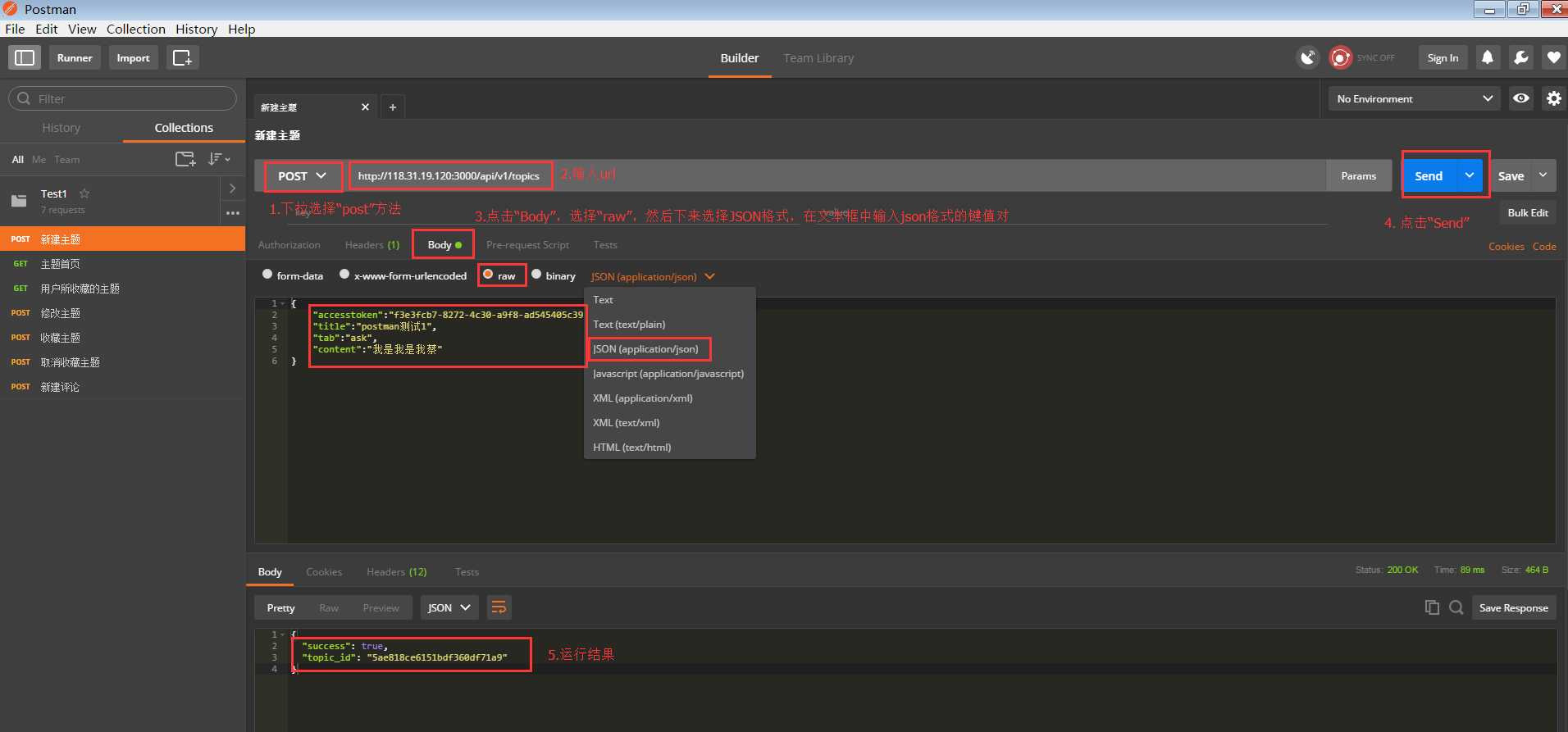Select the raw body radio button
Viewport: 1568px width, 732px height.
(x=488, y=275)
